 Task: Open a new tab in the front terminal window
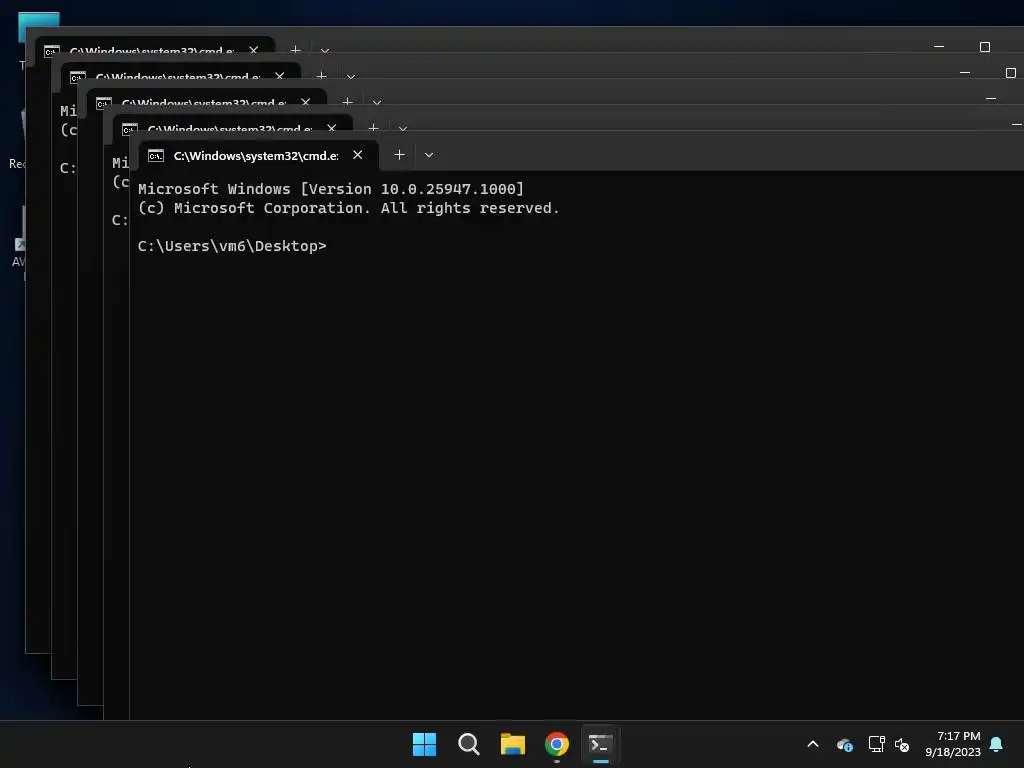[400, 155]
